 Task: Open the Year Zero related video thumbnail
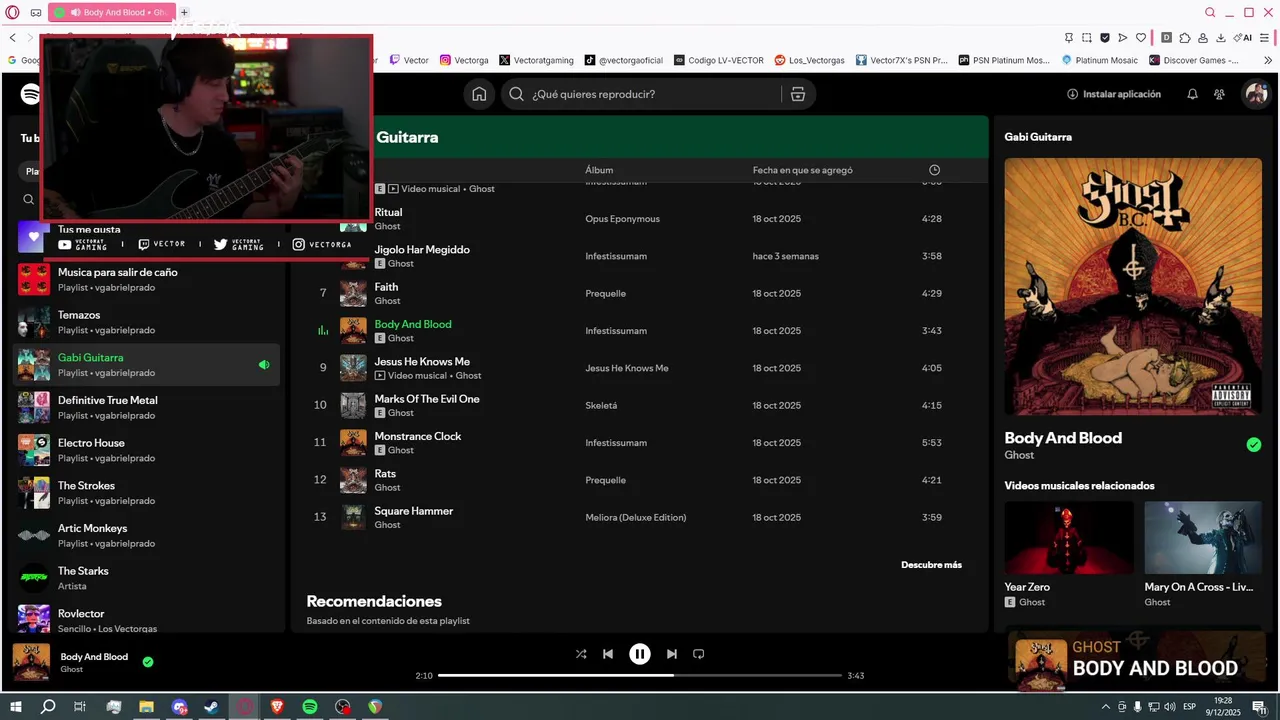(1069, 537)
